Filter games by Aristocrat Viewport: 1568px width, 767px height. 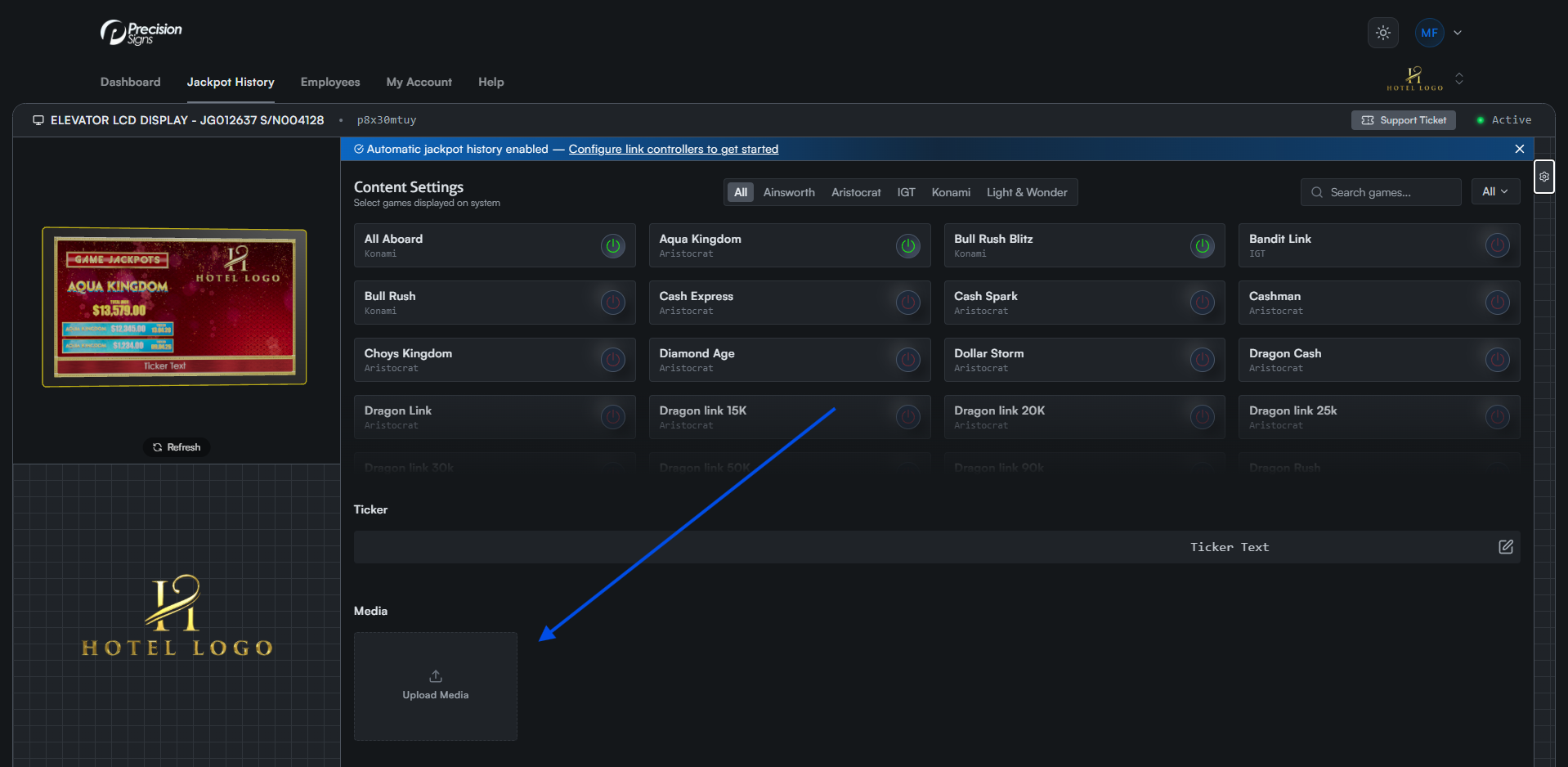855,193
